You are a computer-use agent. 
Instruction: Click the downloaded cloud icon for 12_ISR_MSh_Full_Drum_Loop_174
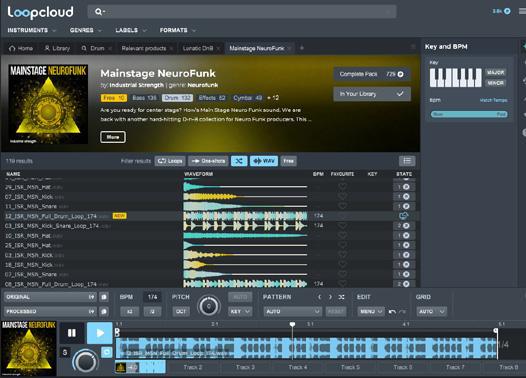(x=404, y=216)
